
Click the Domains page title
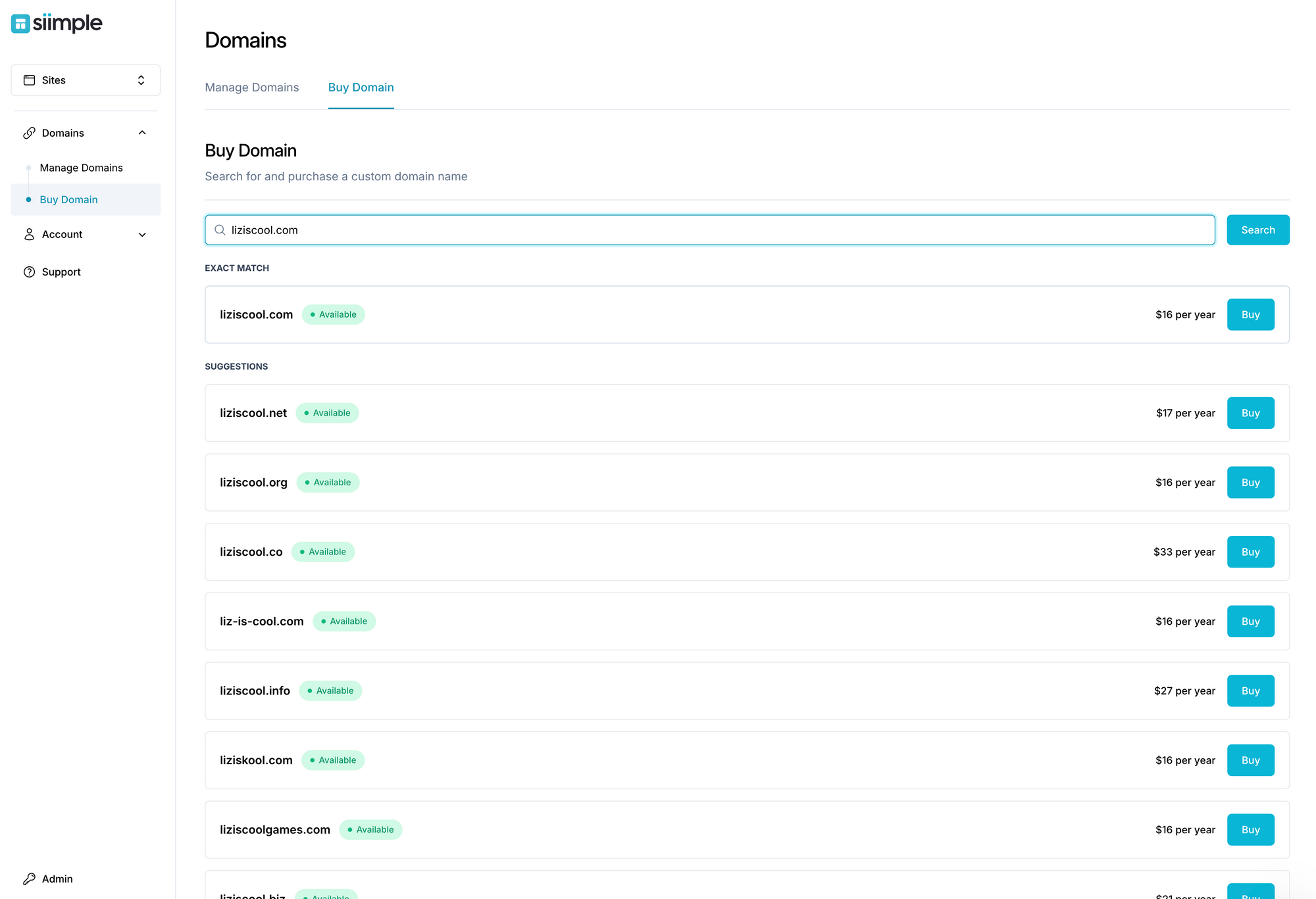pos(245,40)
